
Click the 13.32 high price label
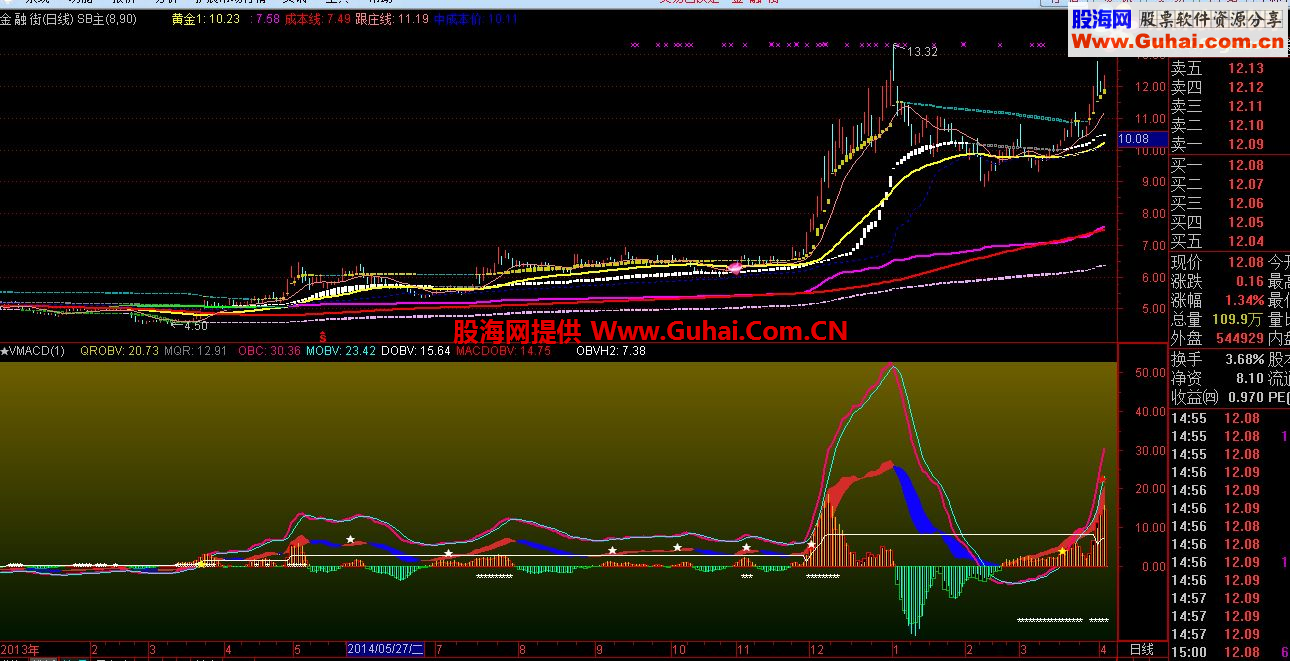922,52
